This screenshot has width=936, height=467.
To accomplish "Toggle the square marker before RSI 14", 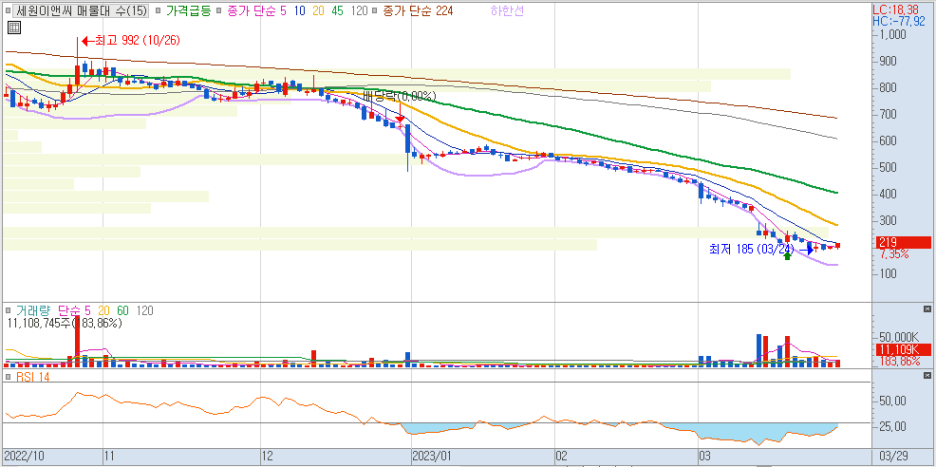I will point(8,377).
